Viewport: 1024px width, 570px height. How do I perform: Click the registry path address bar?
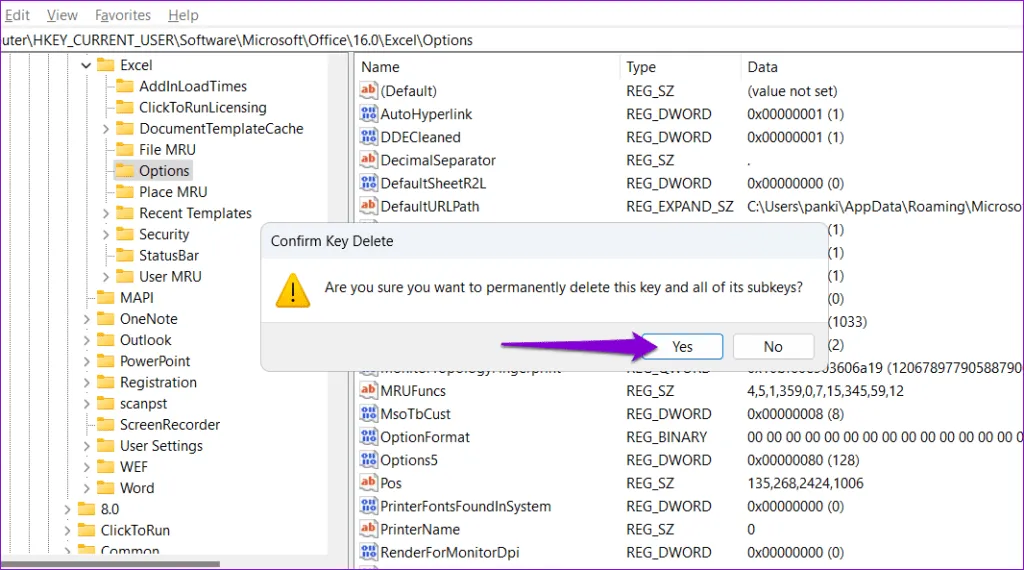(x=500, y=40)
